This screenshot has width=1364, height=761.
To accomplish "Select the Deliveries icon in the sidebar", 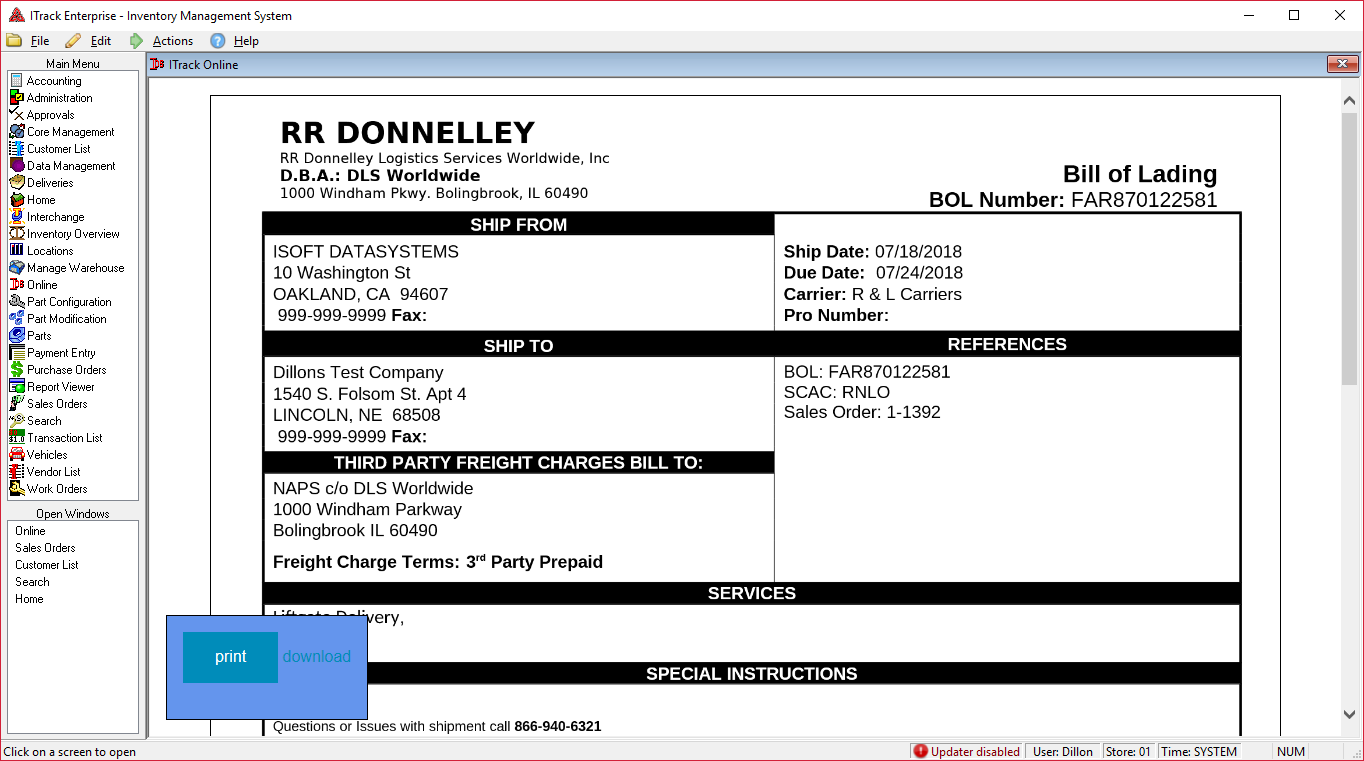I will (x=16, y=183).
